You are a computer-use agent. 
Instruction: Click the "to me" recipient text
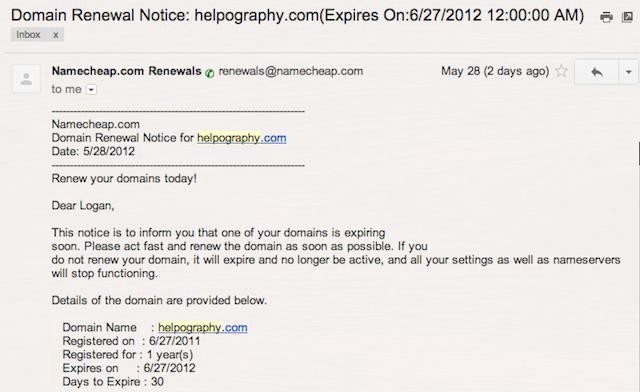(67, 89)
